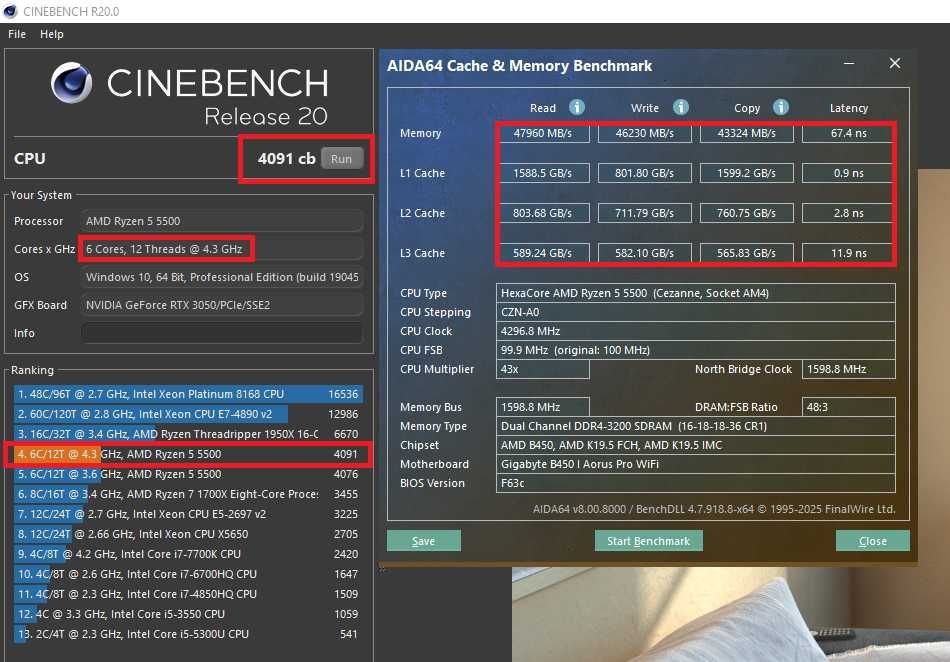Click CPU Clock value 4296.8 MHz
This screenshot has height=662, width=950.
coord(696,331)
